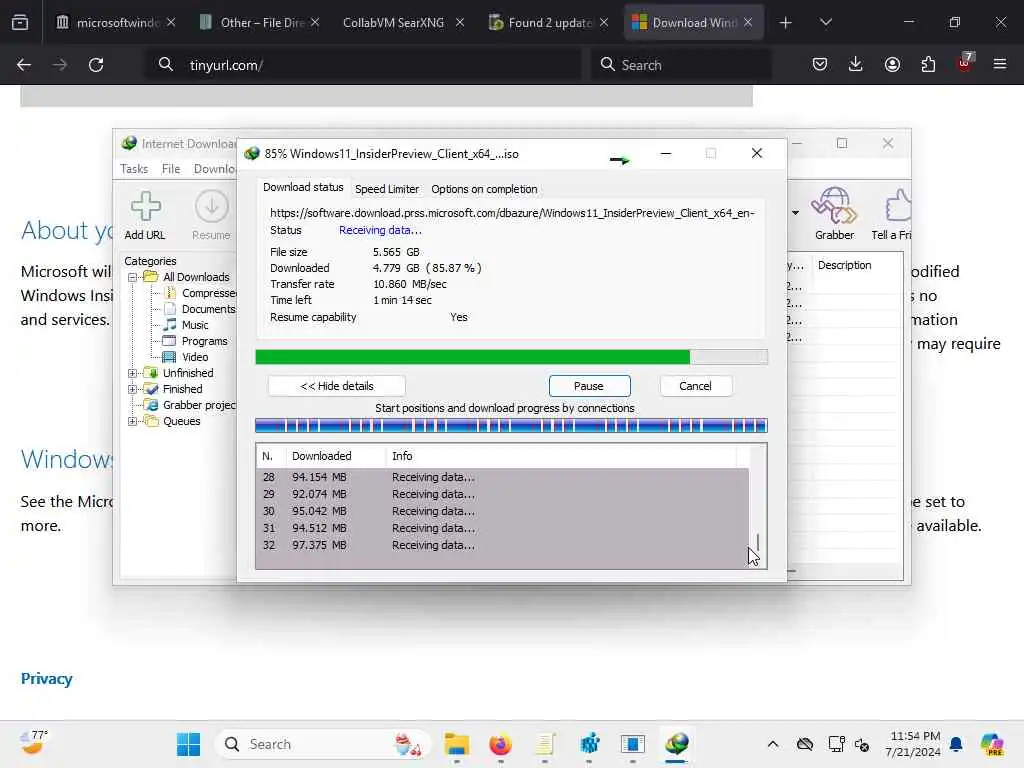Open the Copilot preview icon
The image size is (1024, 768).
click(x=992, y=744)
